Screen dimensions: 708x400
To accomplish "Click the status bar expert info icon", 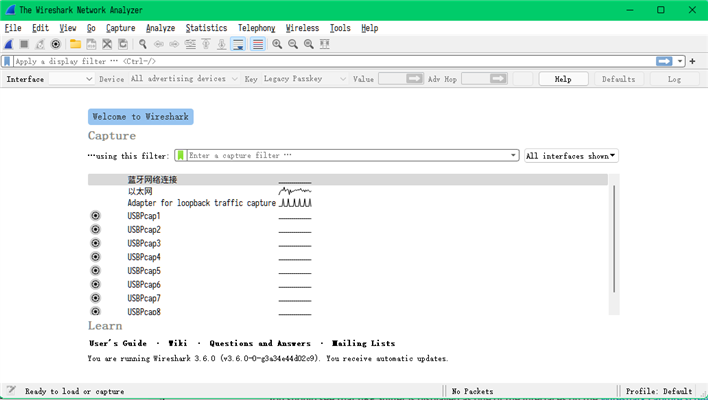I will 11,391.
